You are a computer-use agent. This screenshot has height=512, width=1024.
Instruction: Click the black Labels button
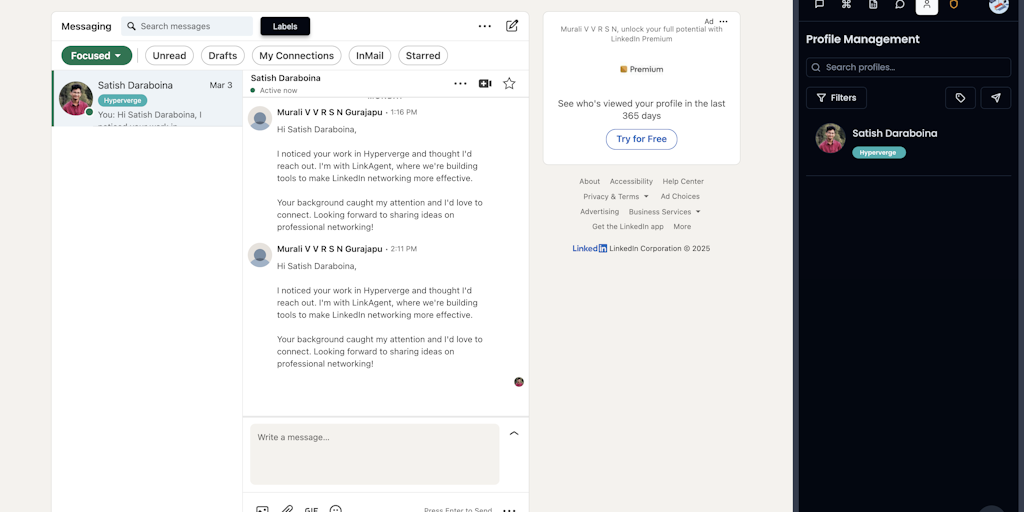coord(285,26)
